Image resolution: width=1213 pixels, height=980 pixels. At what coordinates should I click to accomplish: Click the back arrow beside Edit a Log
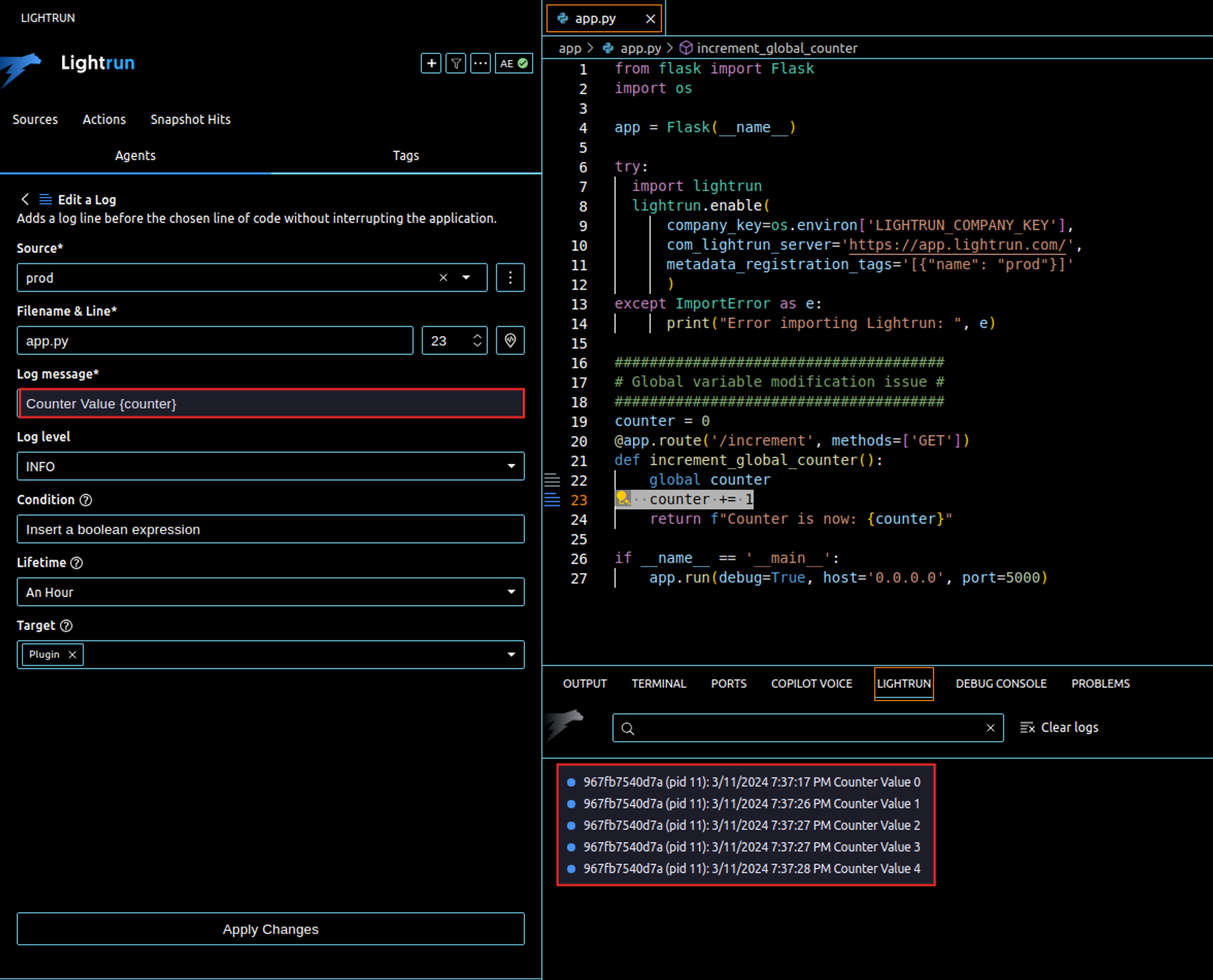pyautogui.click(x=25, y=199)
